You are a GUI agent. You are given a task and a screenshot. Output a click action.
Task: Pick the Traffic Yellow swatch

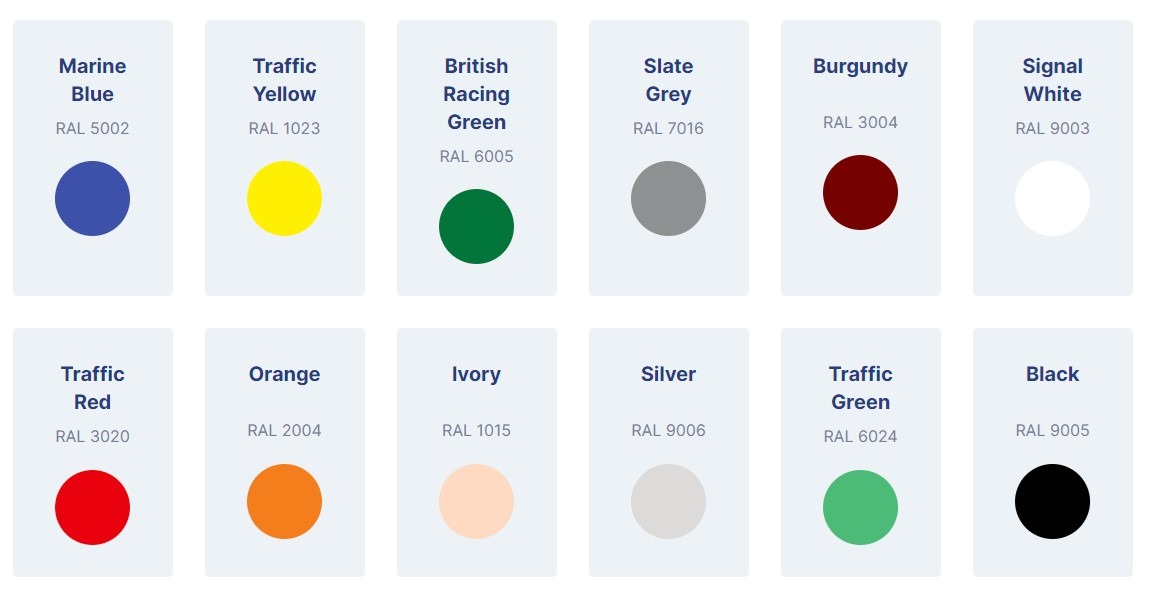284,198
